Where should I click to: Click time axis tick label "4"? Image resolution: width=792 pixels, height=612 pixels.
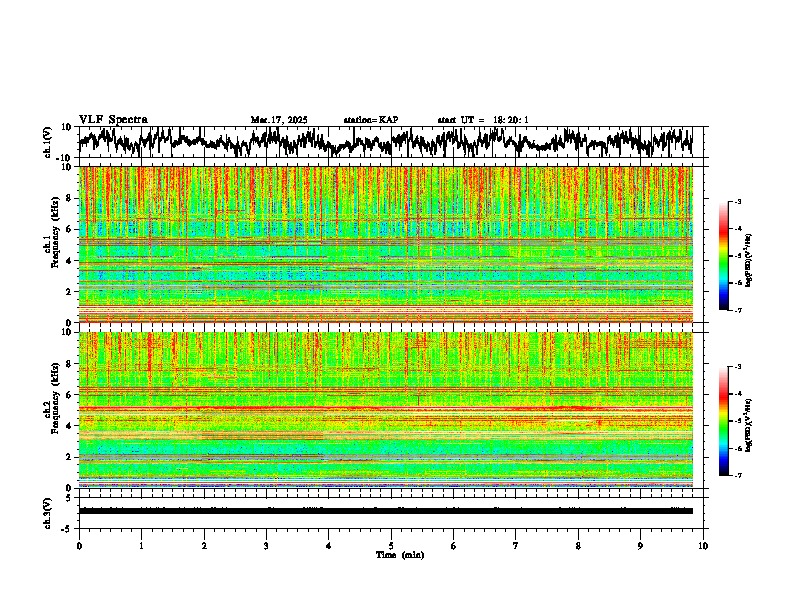pos(329,546)
